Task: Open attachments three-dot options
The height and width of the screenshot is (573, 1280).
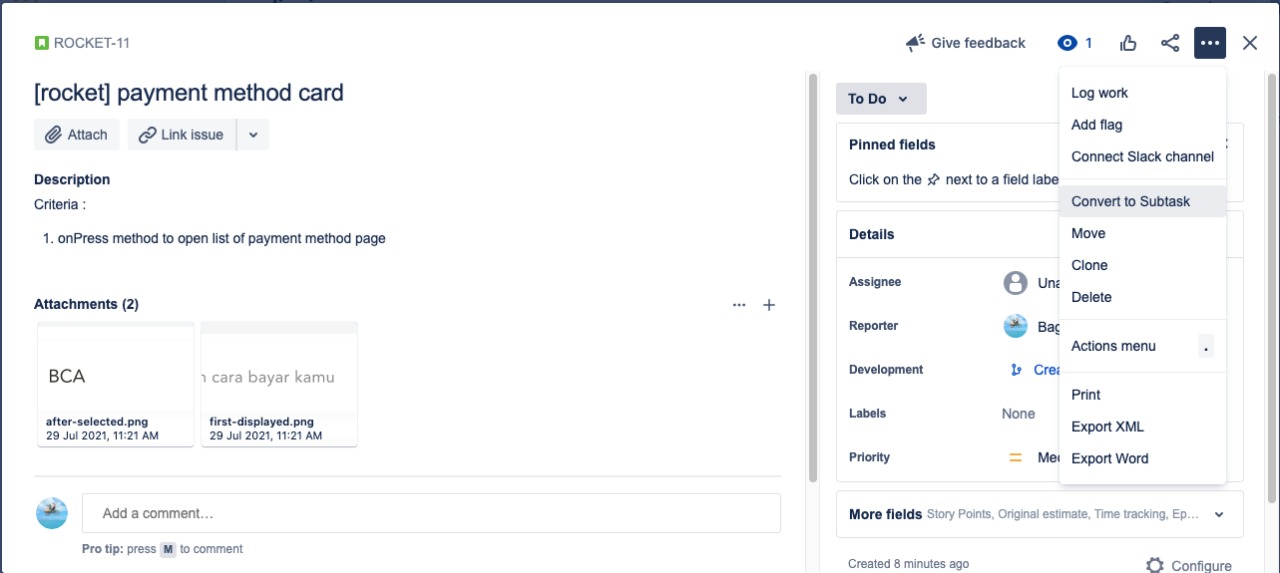Action: coord(739,305)
